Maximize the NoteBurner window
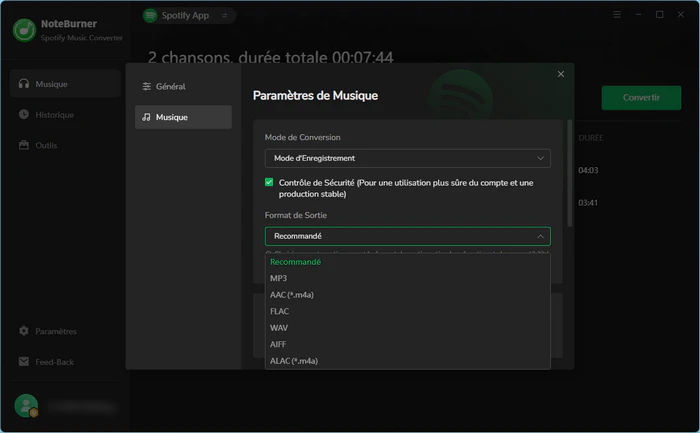 click(x=659, y=15)
